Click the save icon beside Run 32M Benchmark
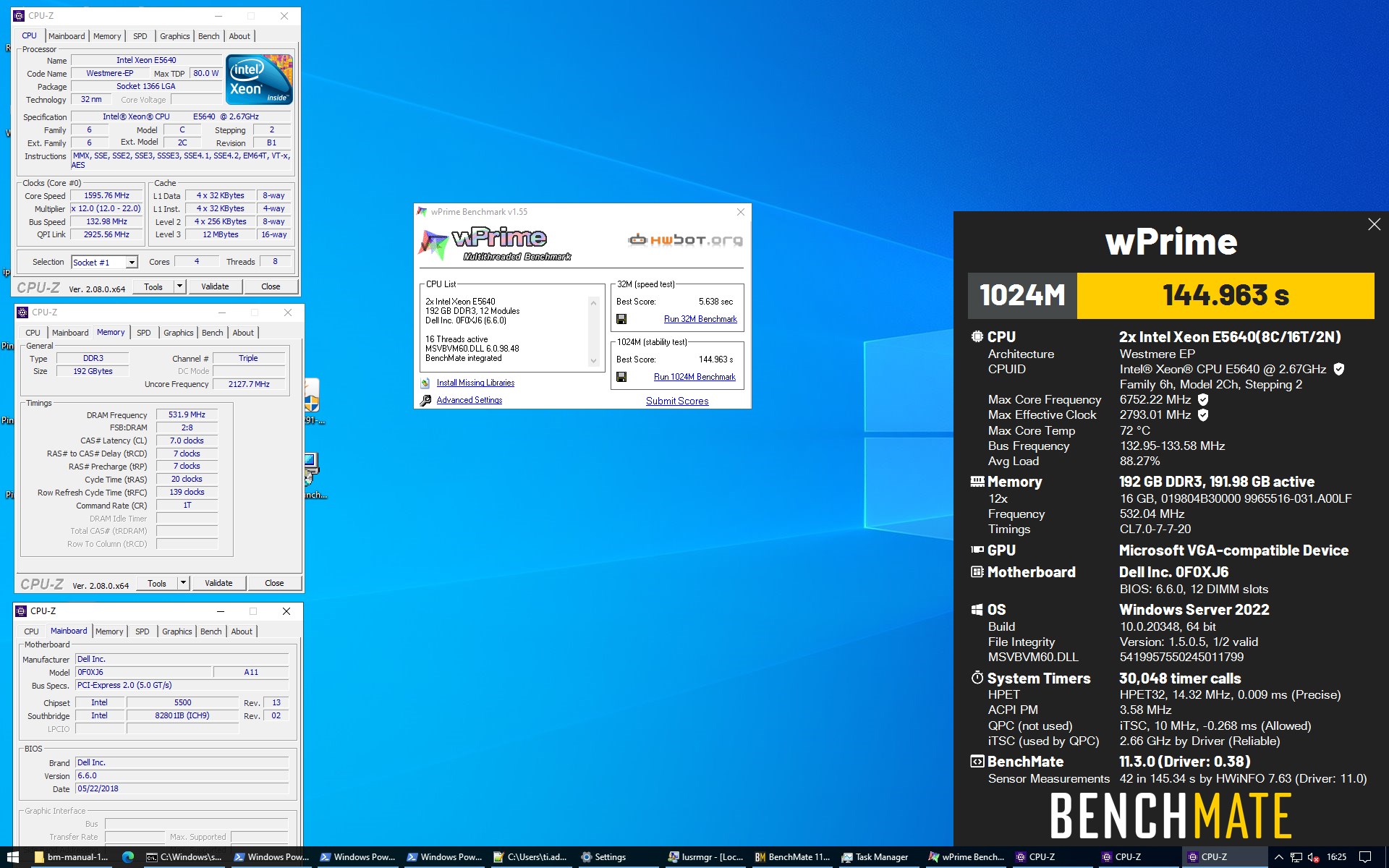The width and height of the screenshot is (1389, 868). tap(621, 319)
